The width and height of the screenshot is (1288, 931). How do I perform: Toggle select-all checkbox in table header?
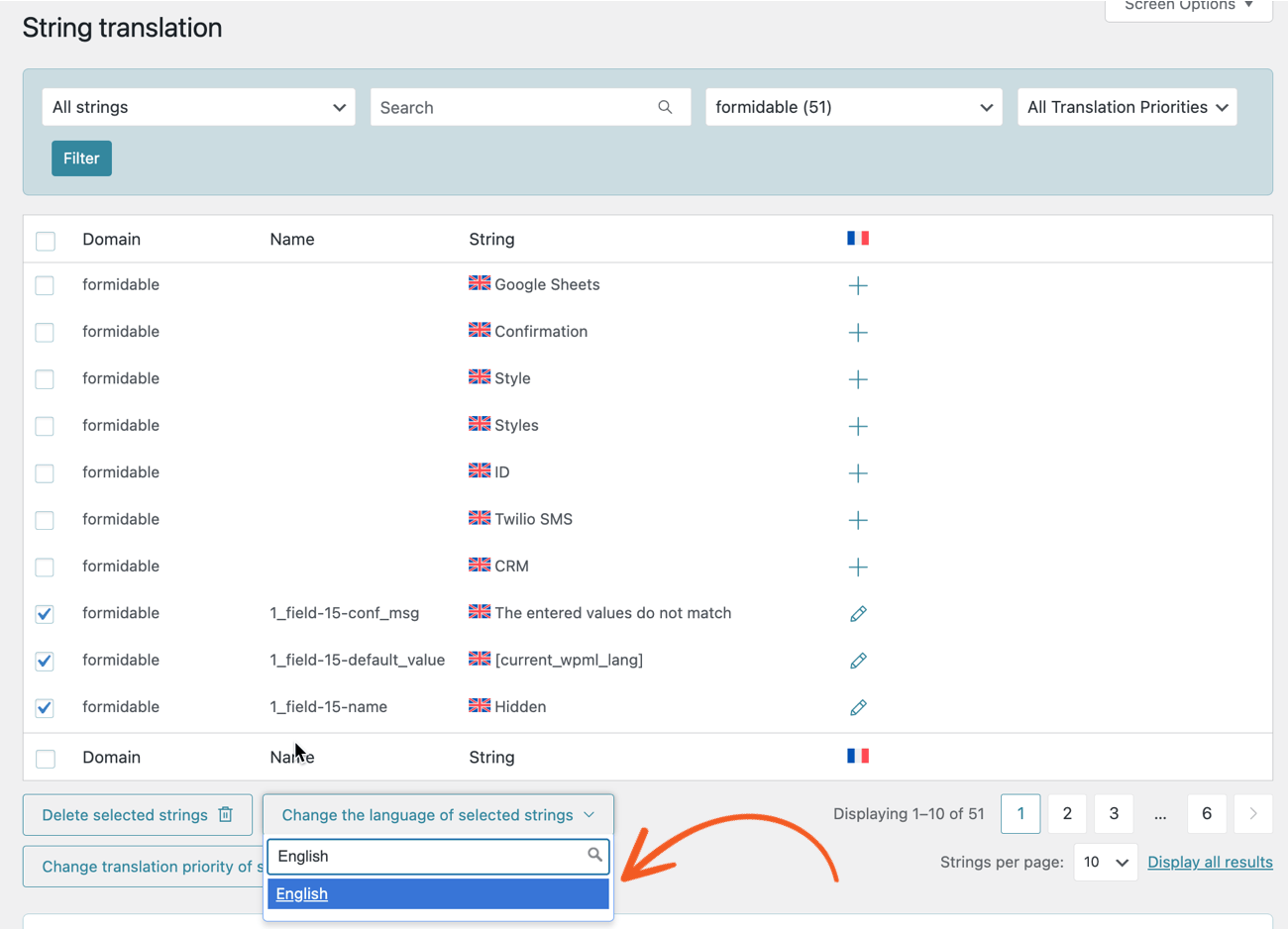(46, 241)
